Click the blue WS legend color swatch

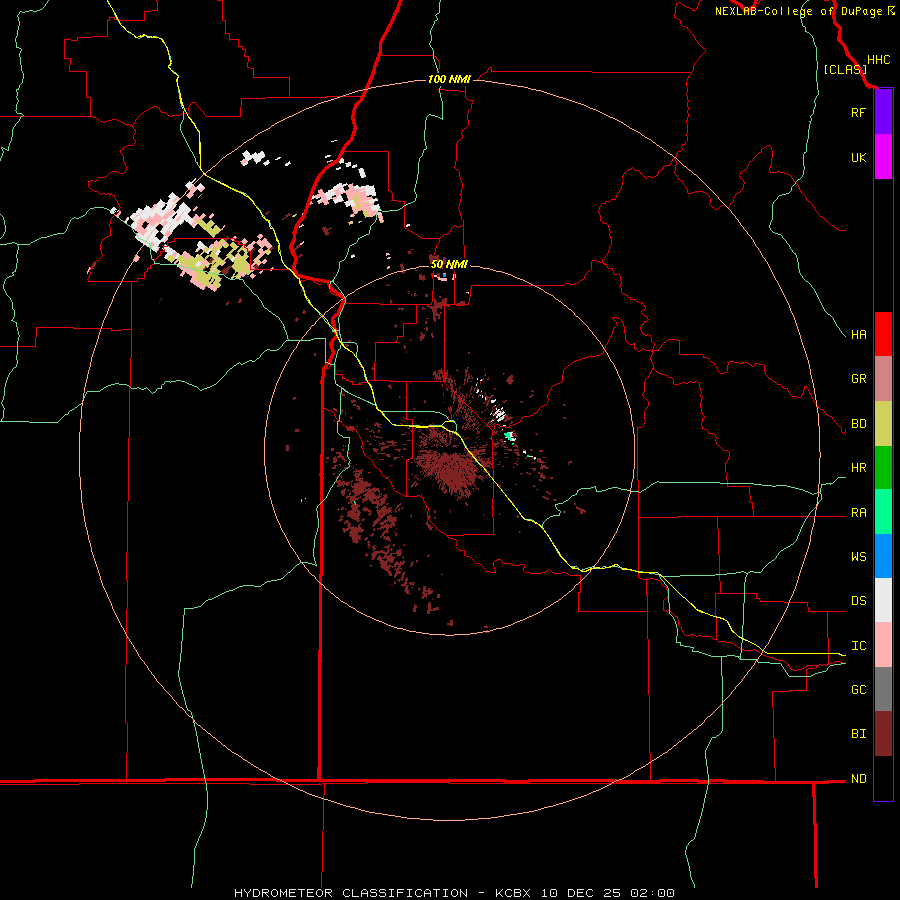(883, 556)
